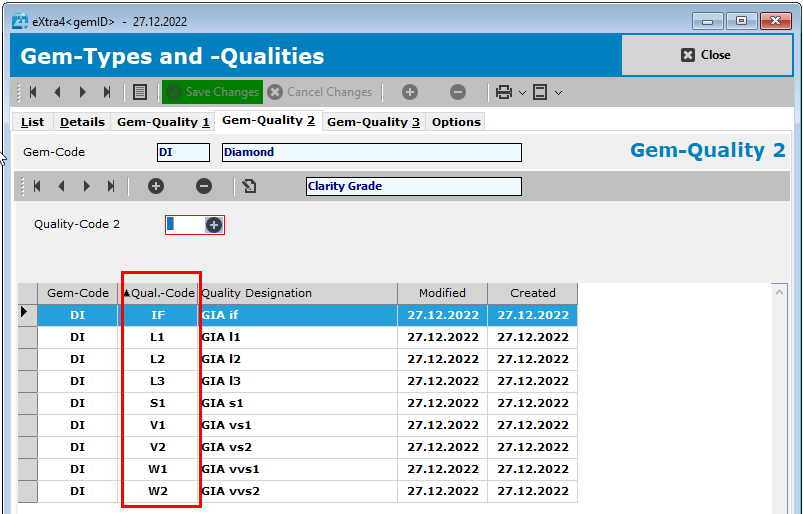Sort by Qual.-Code column header
This screenshot has width=803, height=514.
tap(161, 293)
